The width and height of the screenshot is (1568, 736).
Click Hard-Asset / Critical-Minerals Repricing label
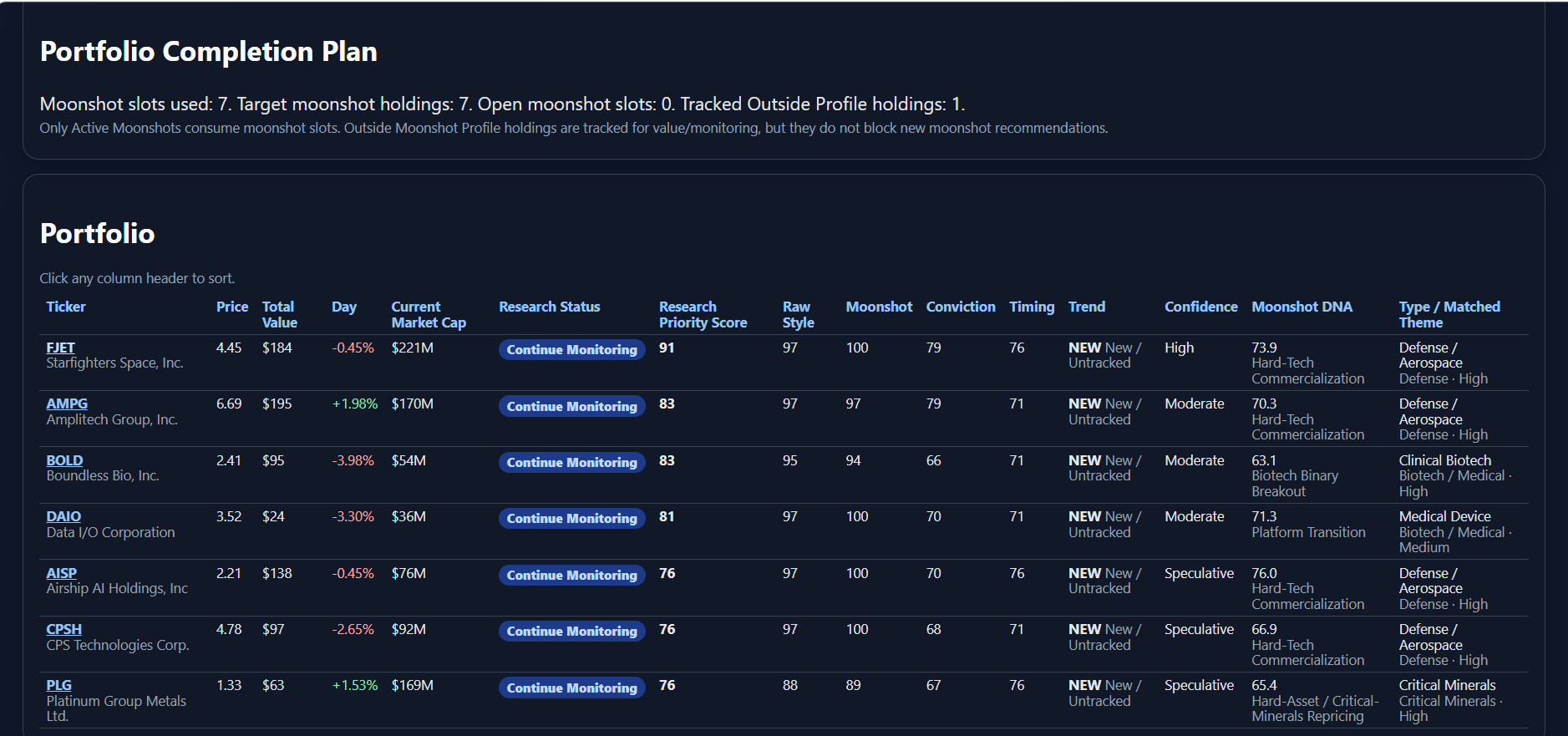[1315, 708]
